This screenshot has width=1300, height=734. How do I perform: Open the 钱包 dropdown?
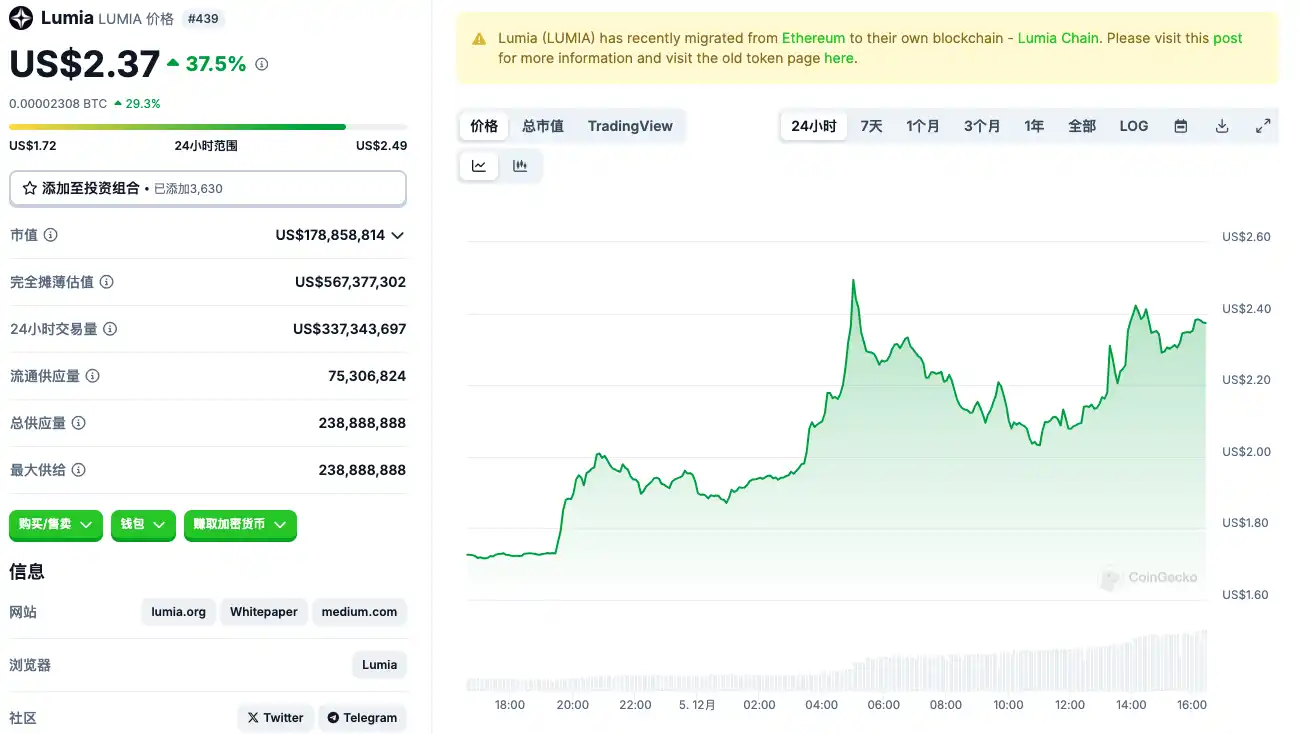(143, 525)
